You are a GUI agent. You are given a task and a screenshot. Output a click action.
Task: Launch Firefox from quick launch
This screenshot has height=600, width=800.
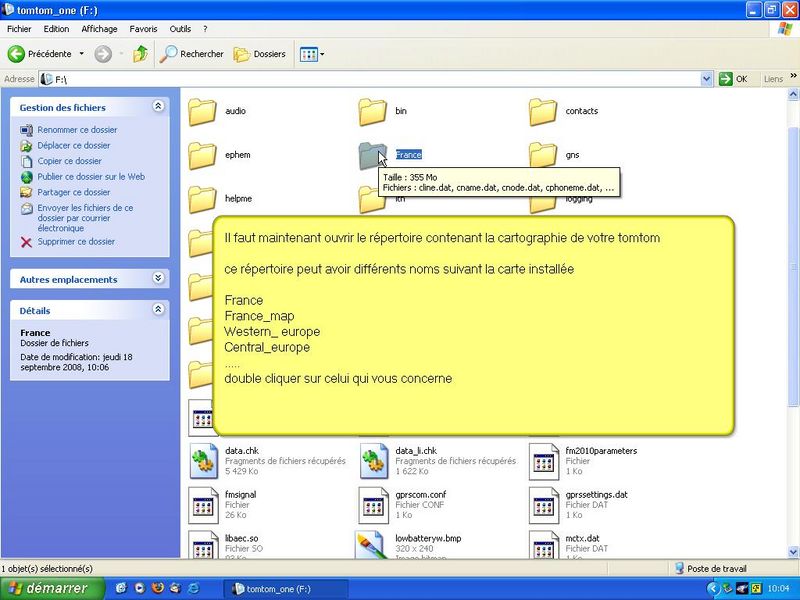tap(158, 588)
